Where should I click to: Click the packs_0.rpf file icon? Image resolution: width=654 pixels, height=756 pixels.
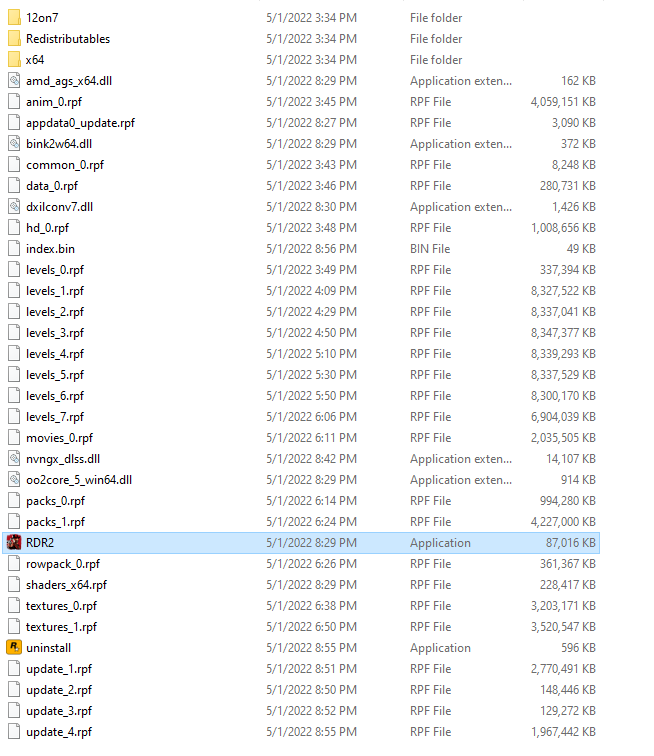pyautogui.click(x=14, y=501)
